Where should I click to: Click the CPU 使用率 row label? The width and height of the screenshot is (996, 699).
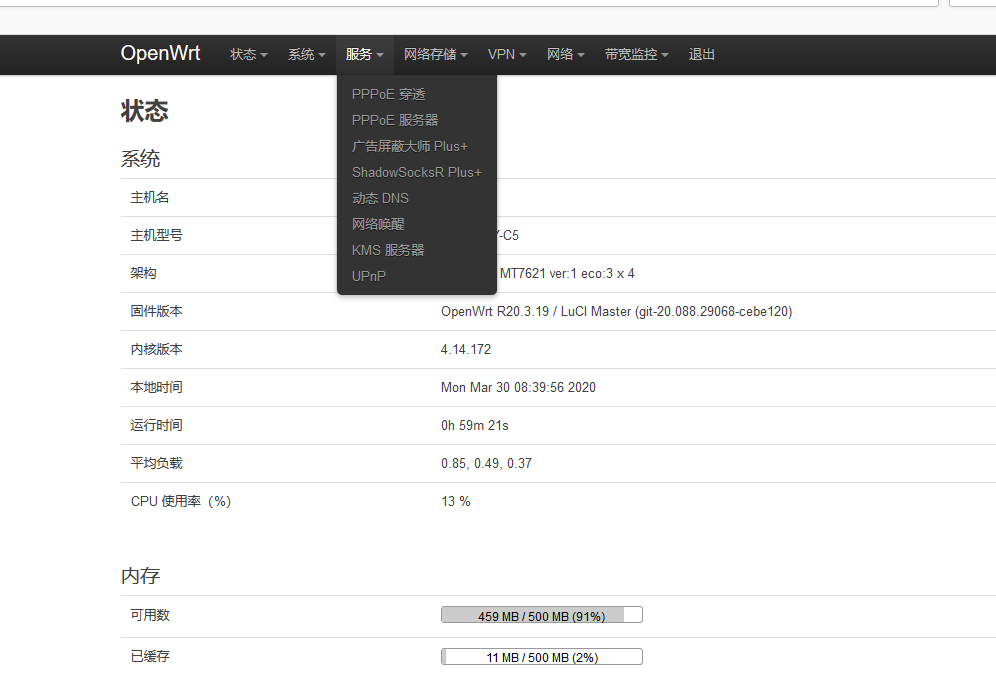point(181,502)
